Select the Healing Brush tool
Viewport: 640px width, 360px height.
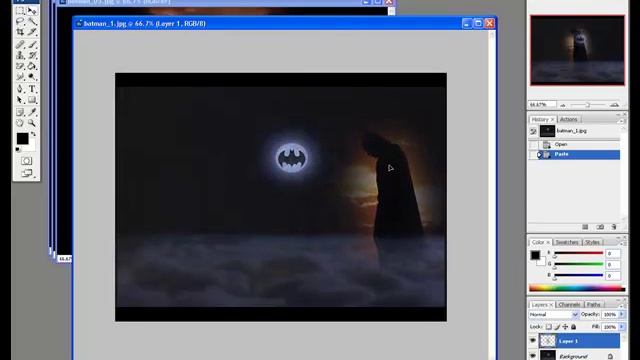click(x=20, y=44)
